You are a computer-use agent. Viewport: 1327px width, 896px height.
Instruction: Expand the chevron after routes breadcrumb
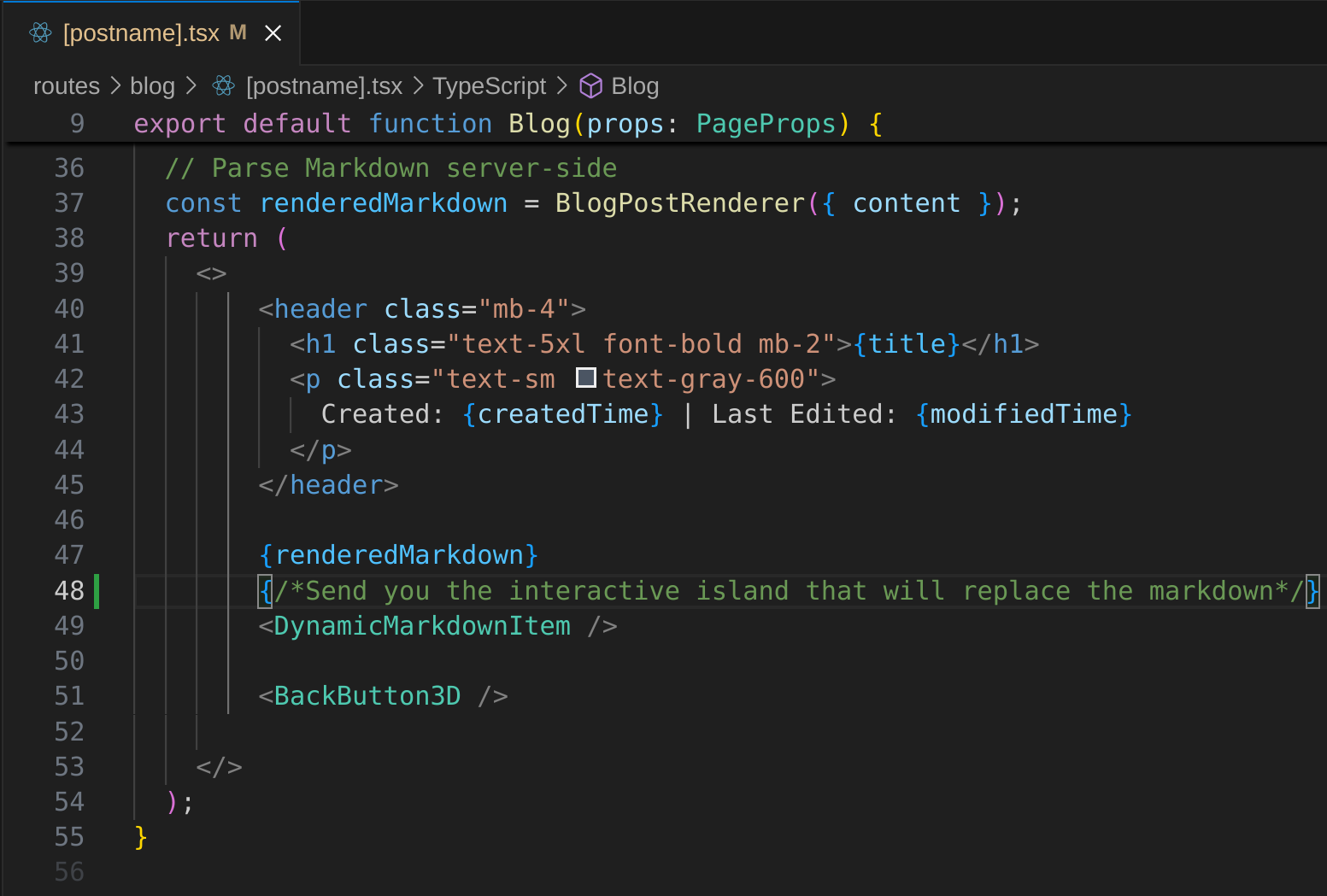coord(115,85)
